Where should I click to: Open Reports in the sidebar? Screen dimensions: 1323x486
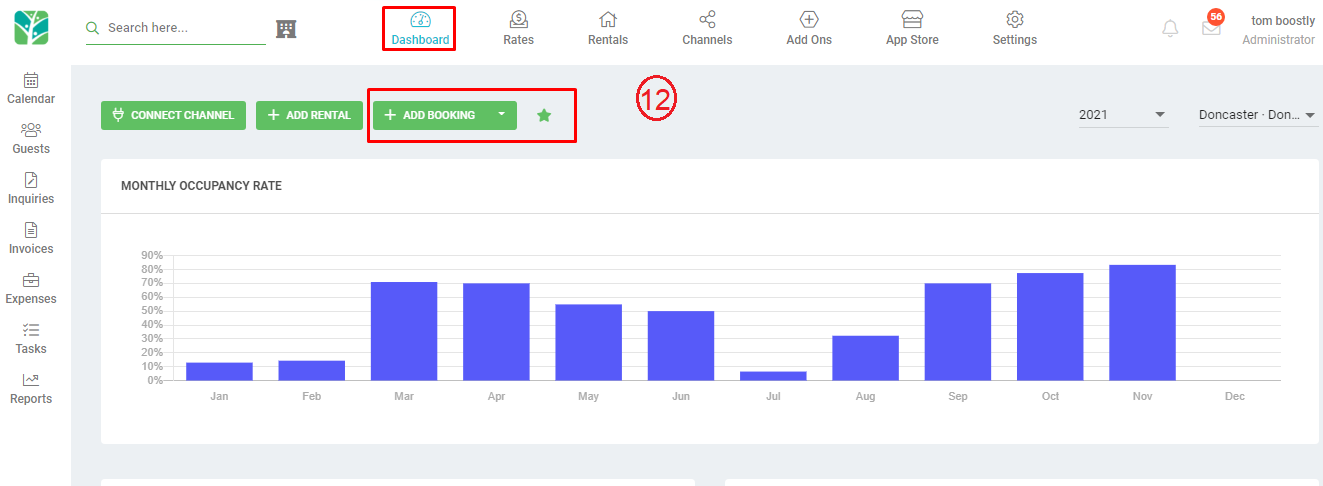[31, 389]
